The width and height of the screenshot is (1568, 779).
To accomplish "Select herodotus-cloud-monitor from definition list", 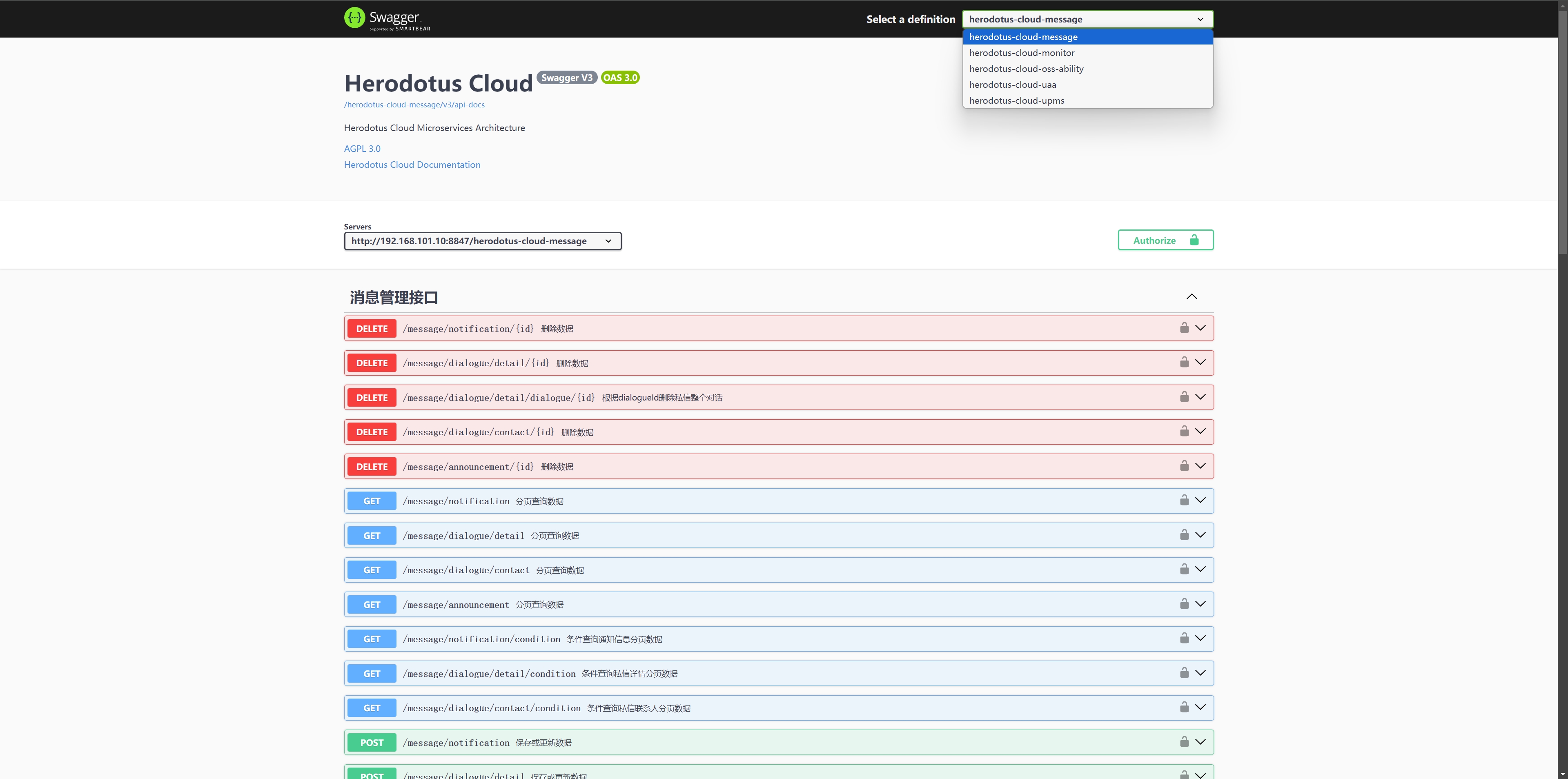I will pos(1021,53).
